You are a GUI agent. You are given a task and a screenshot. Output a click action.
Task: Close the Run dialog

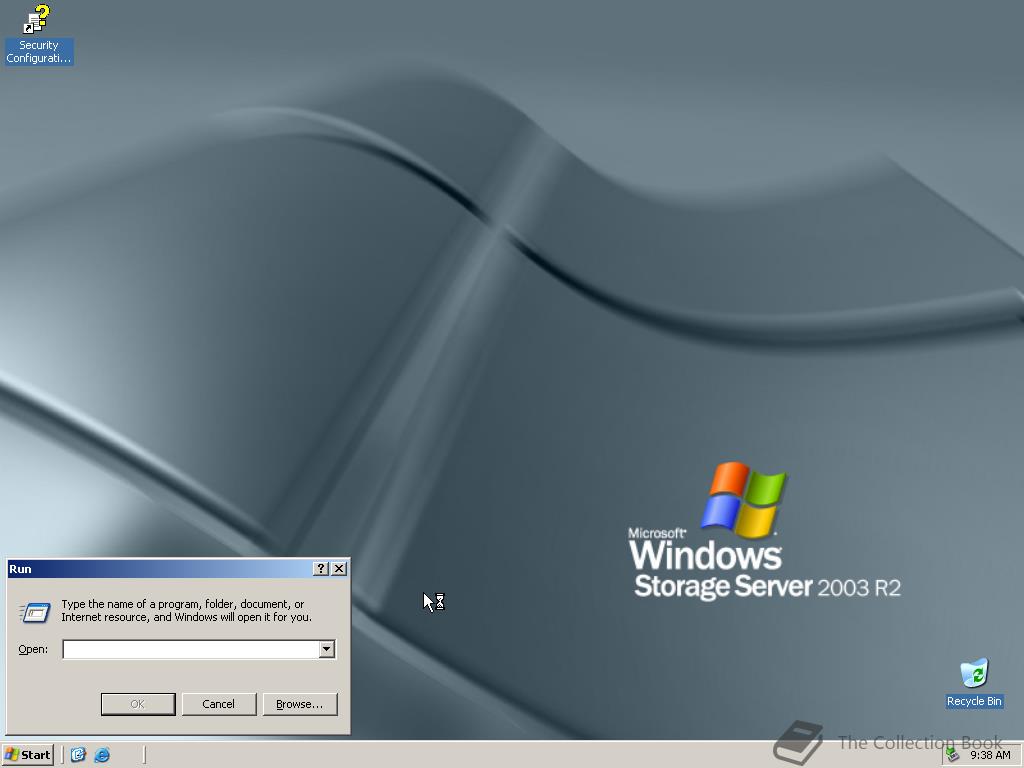coord(339,569)
